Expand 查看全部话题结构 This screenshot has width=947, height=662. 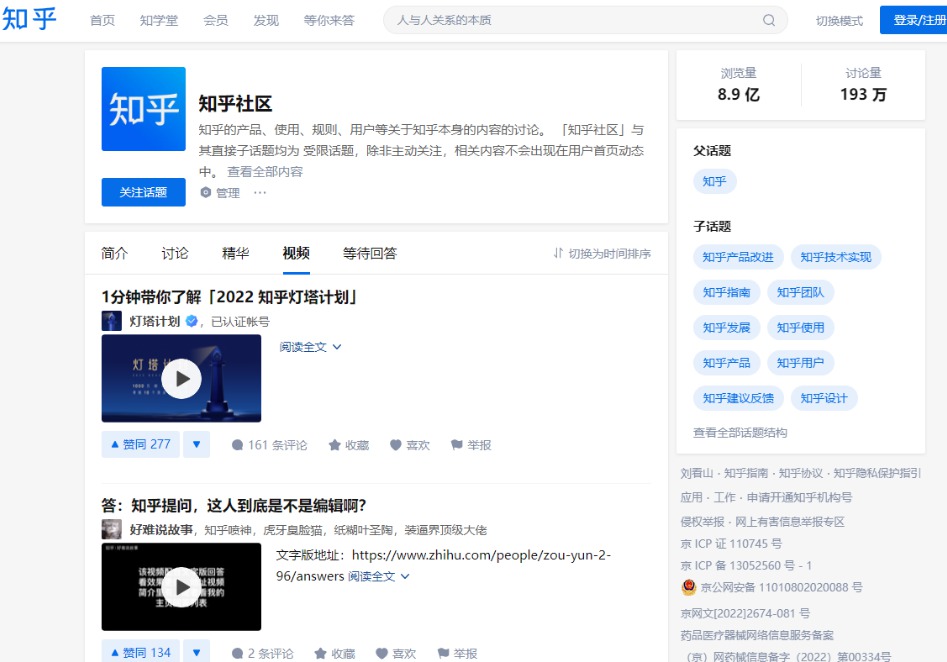(x=740, y=432)
